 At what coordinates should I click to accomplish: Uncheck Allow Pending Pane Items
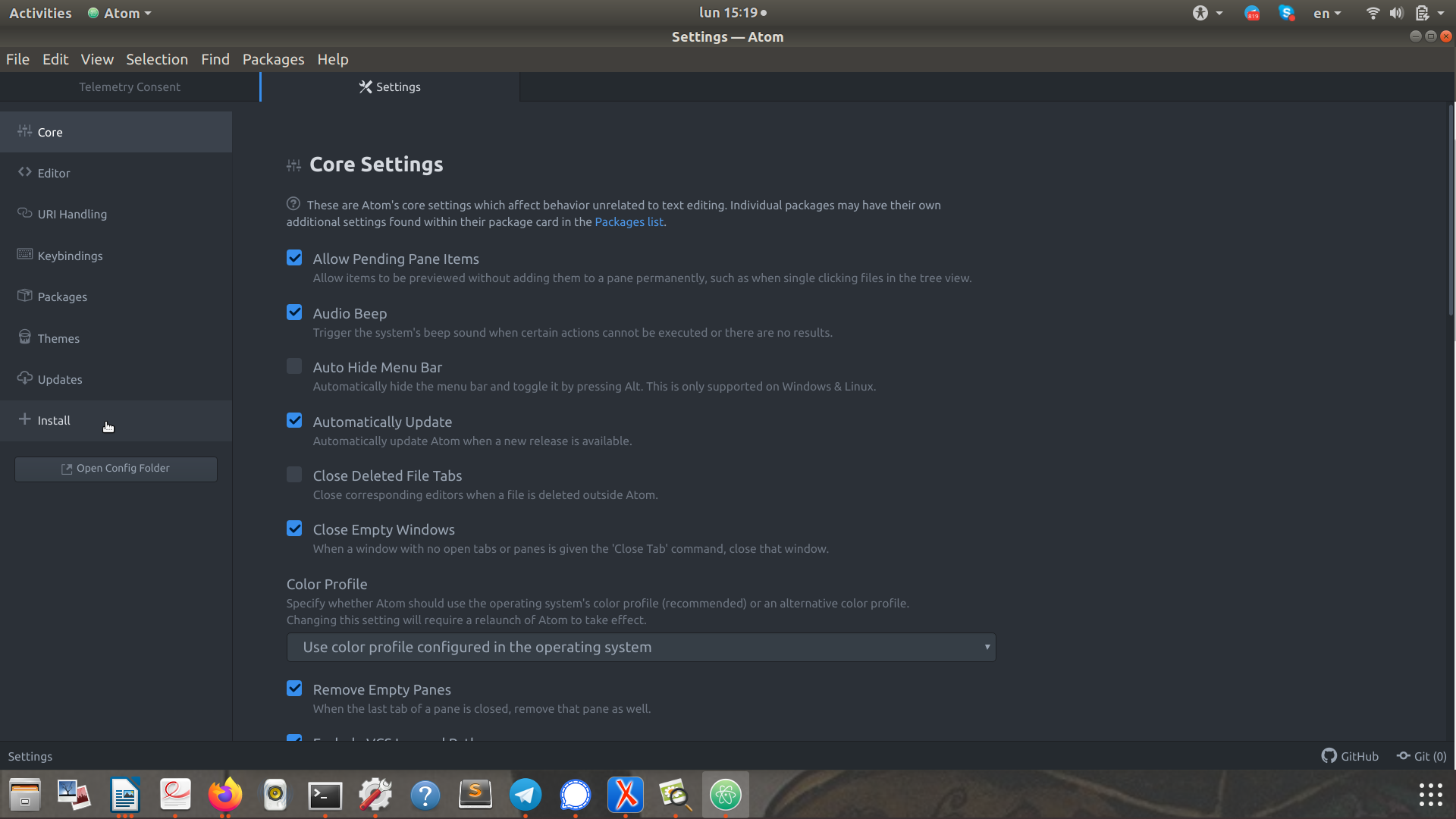pyautogui.click(x=294, y=258)
